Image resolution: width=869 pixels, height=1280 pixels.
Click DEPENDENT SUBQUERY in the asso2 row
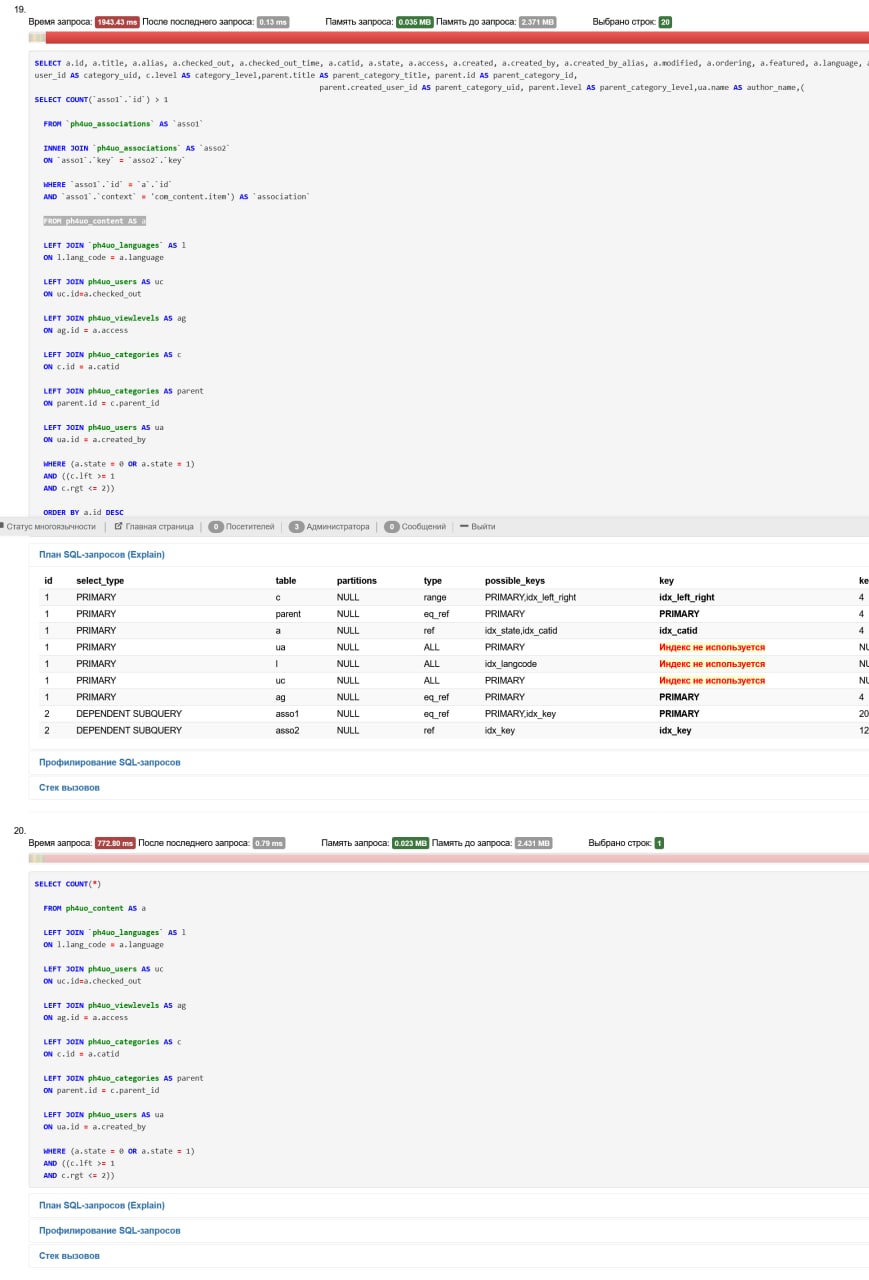[x=129, y=731]
